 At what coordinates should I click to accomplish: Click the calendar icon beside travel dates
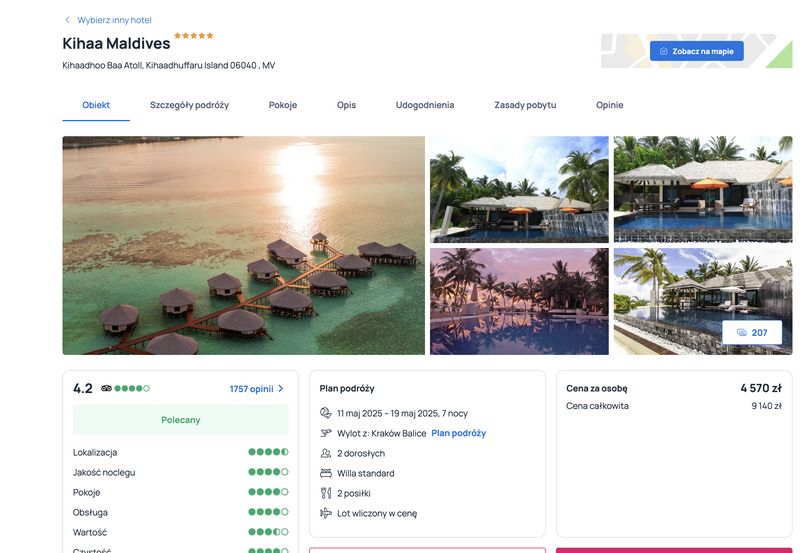point(326,413)
